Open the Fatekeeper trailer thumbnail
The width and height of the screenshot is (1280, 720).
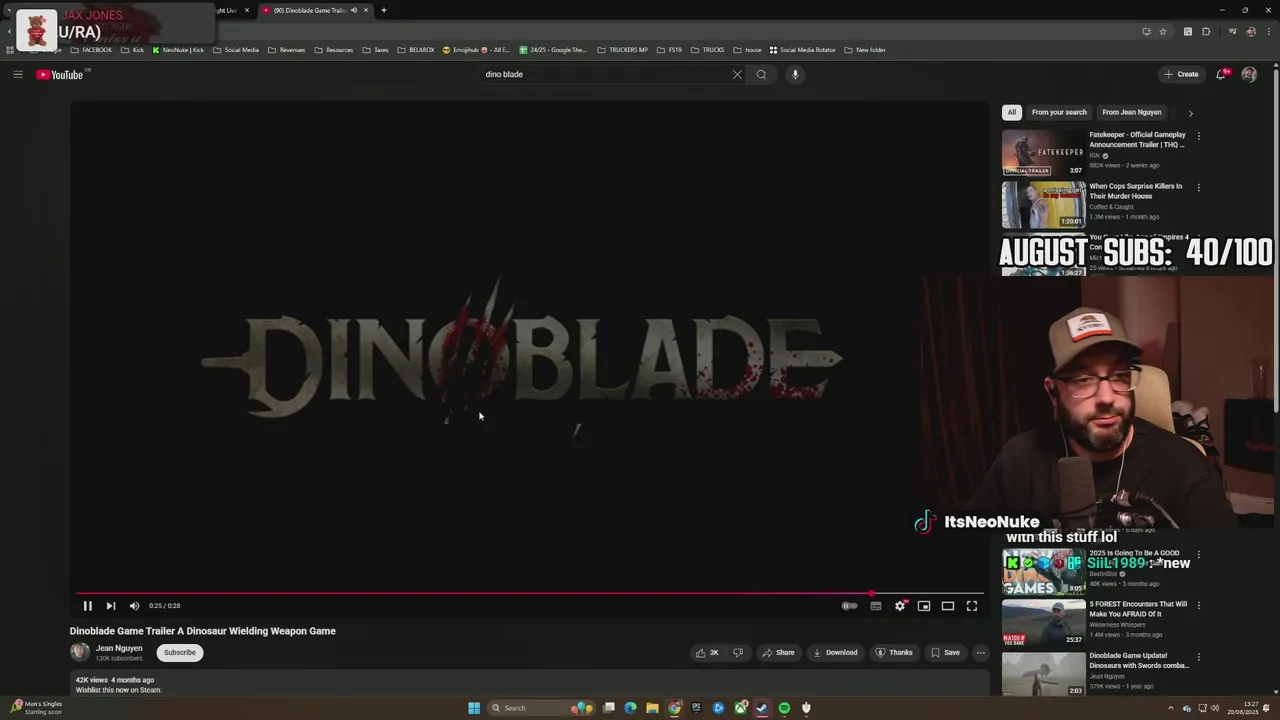1043,153
